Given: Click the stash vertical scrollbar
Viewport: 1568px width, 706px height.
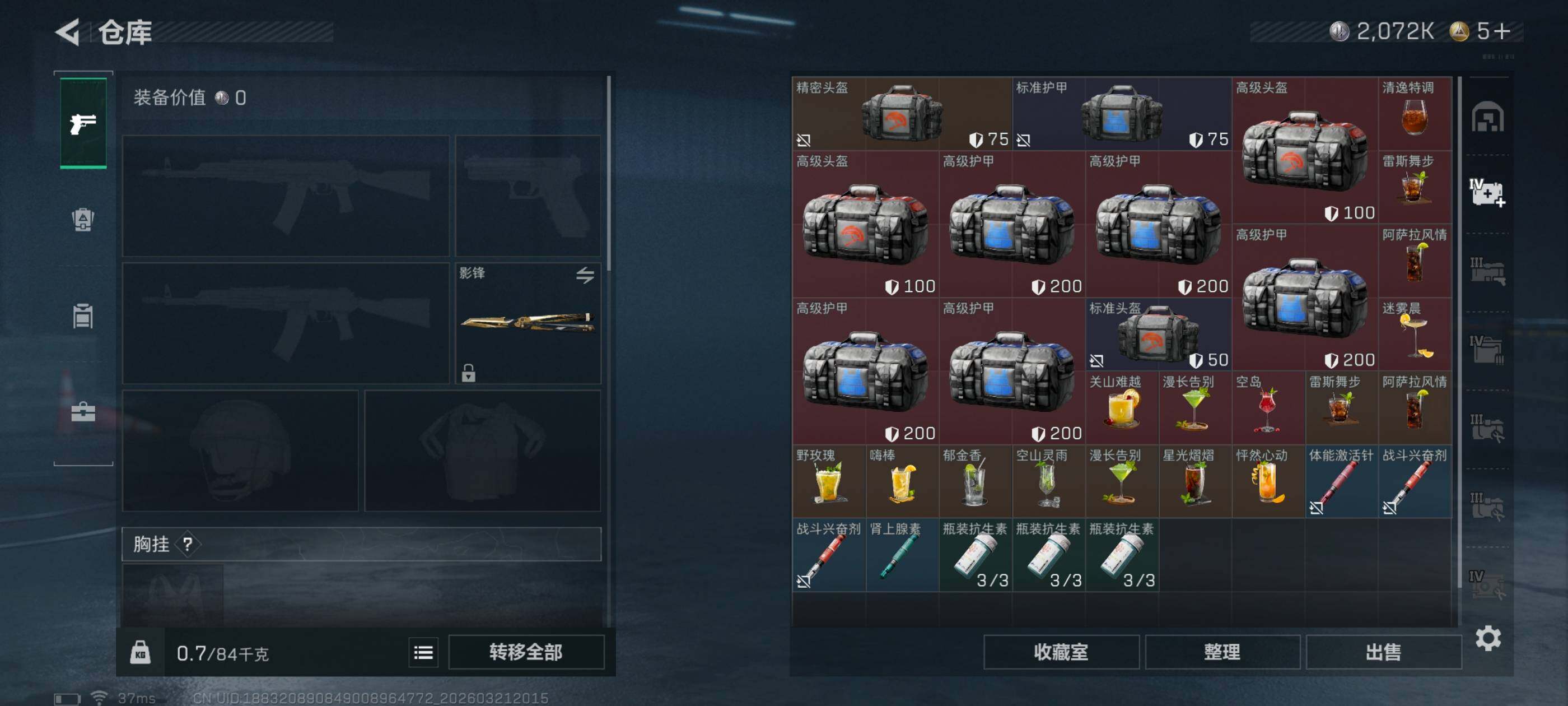Looking at the screenshot, I should pos(1460,332).
